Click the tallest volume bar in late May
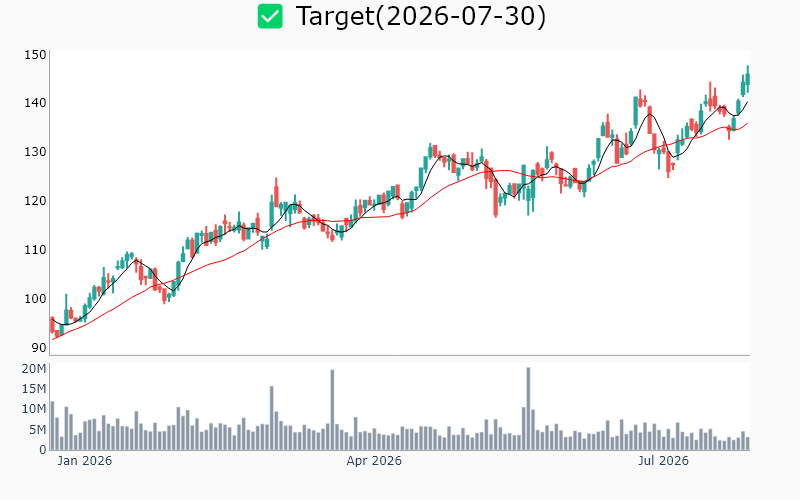Image resolution: width=800 pixels, height=500 pixels. (x=529, y=409)
